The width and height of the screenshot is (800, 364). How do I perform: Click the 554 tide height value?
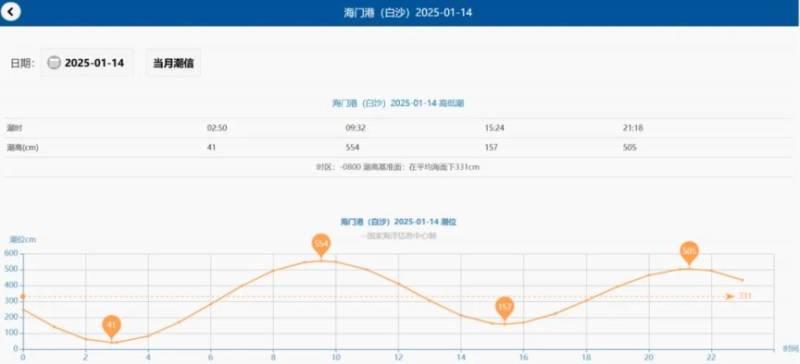point(353,148)
